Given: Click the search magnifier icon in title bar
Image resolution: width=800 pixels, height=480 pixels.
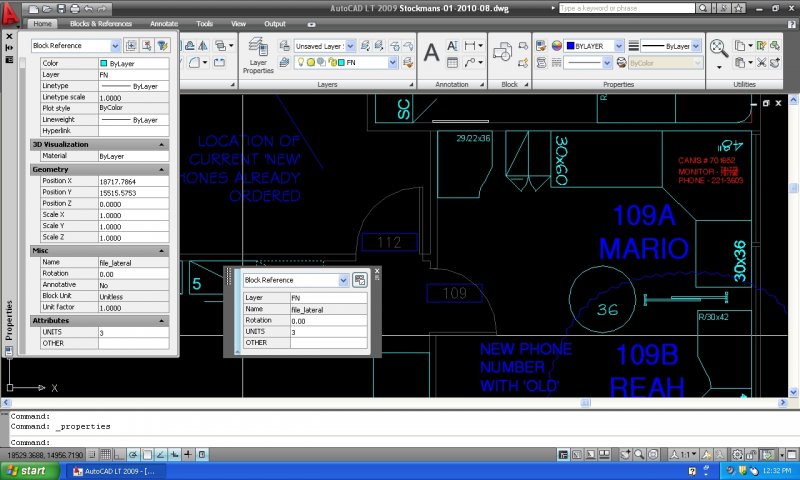Looking at the screenshot, I should [703, 8].
